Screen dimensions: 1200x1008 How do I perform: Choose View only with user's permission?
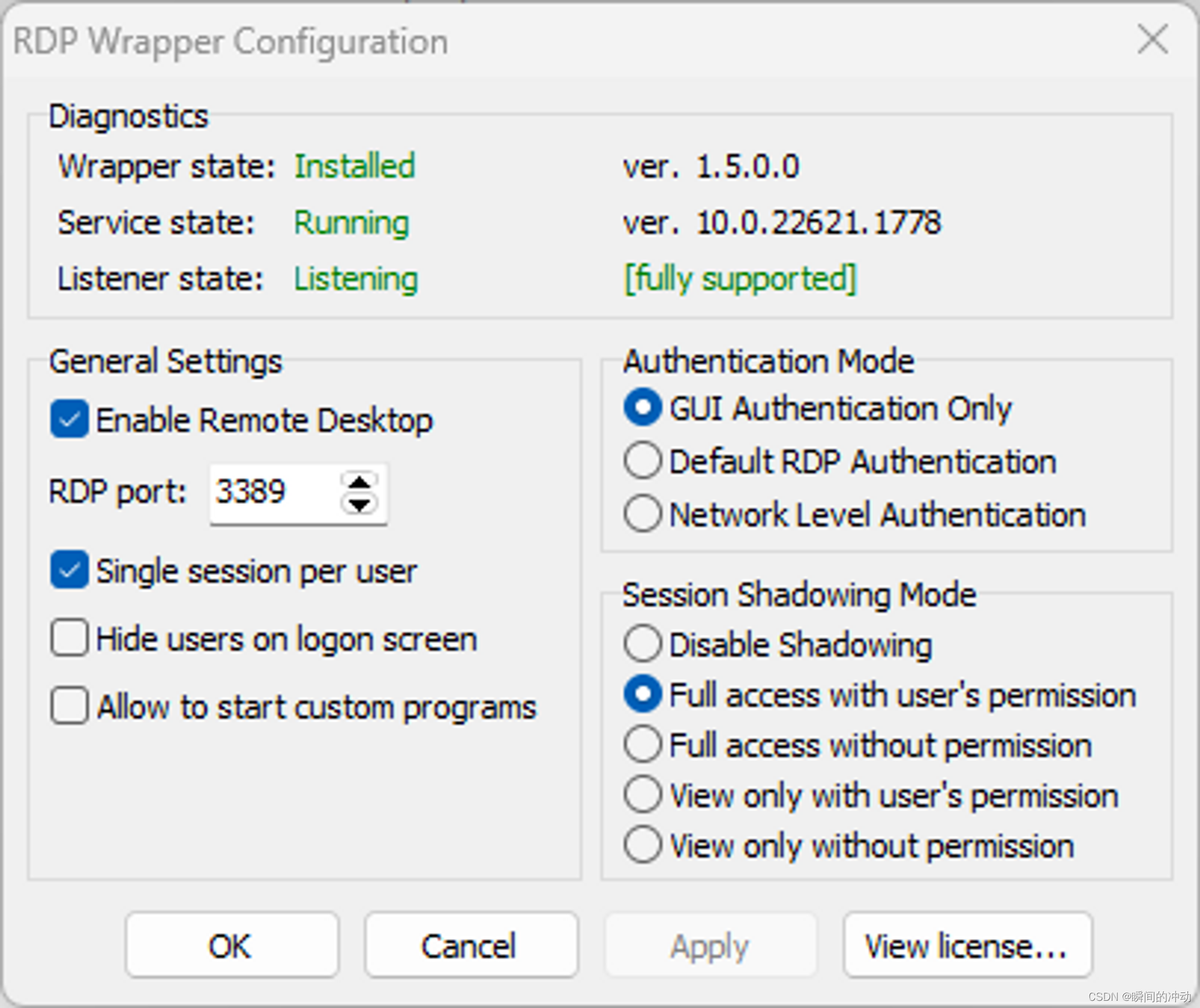pyautogui.click(x=643, y=795)
